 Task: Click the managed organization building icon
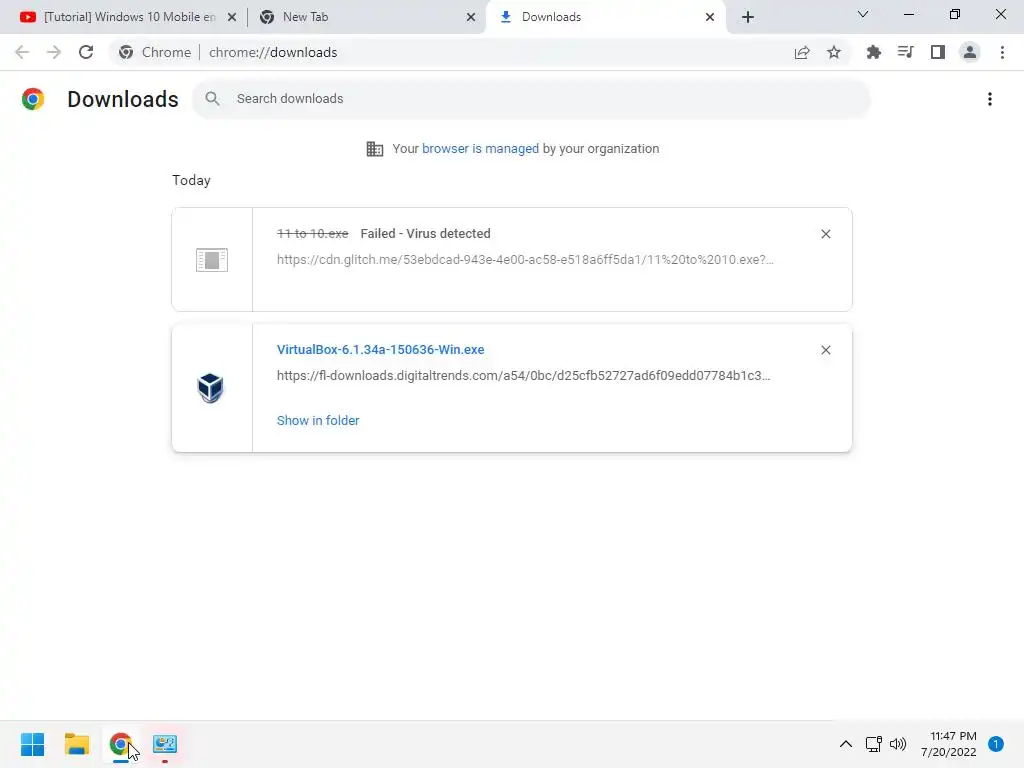[x=374, y=149]
